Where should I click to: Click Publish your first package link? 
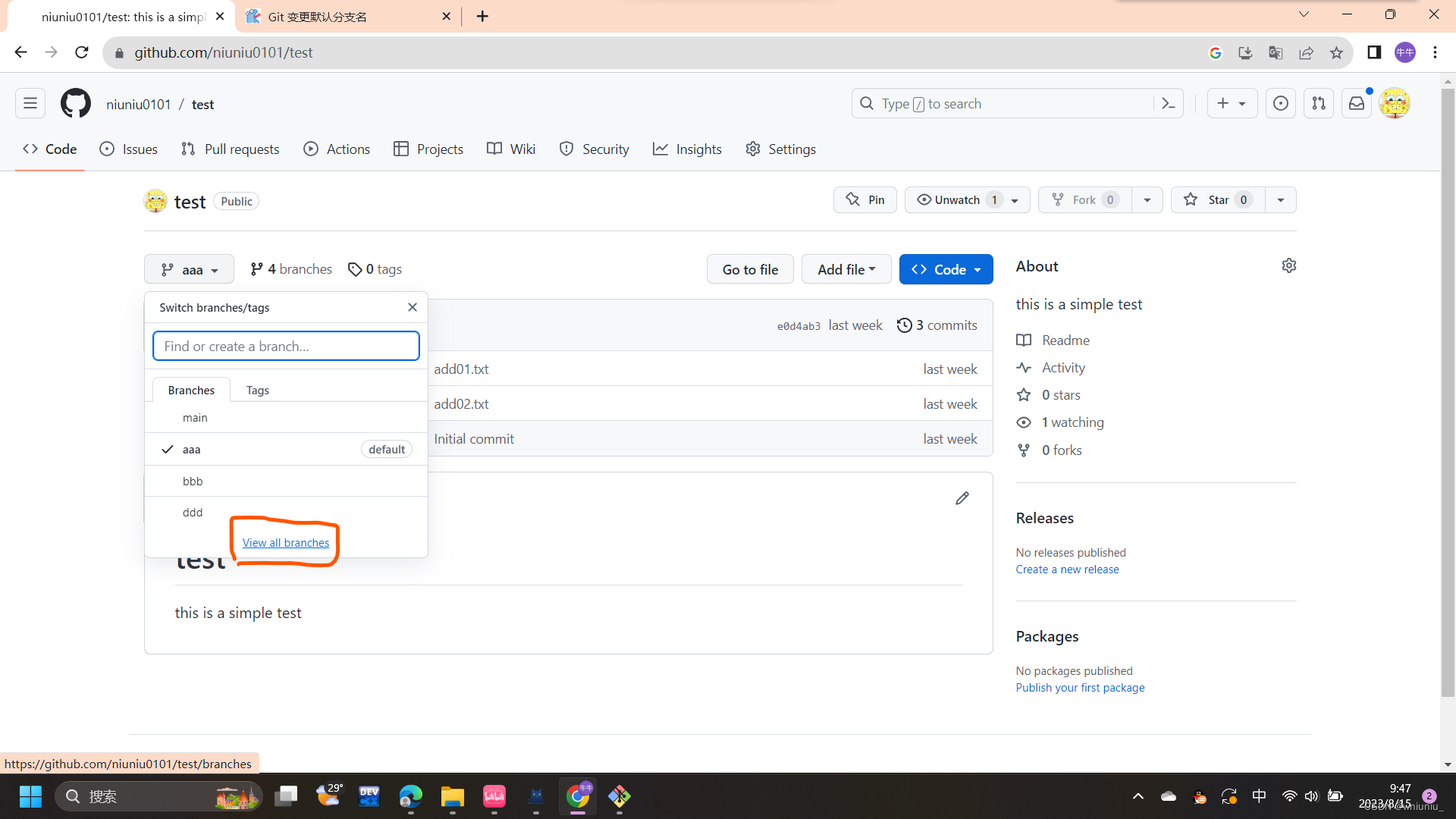1080,688
